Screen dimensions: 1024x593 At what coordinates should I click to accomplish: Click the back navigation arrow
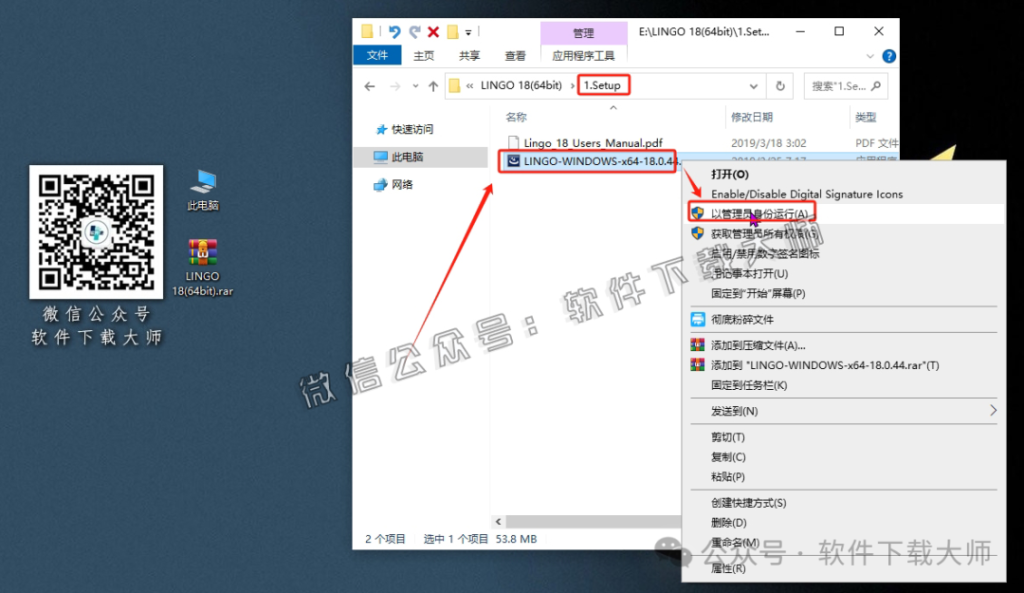[x=370, y=85]
